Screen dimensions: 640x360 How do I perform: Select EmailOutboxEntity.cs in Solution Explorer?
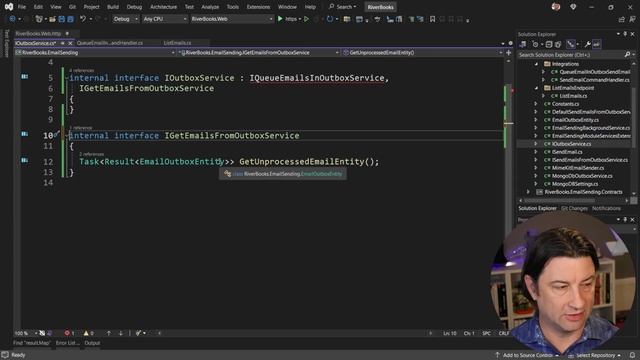575,120
